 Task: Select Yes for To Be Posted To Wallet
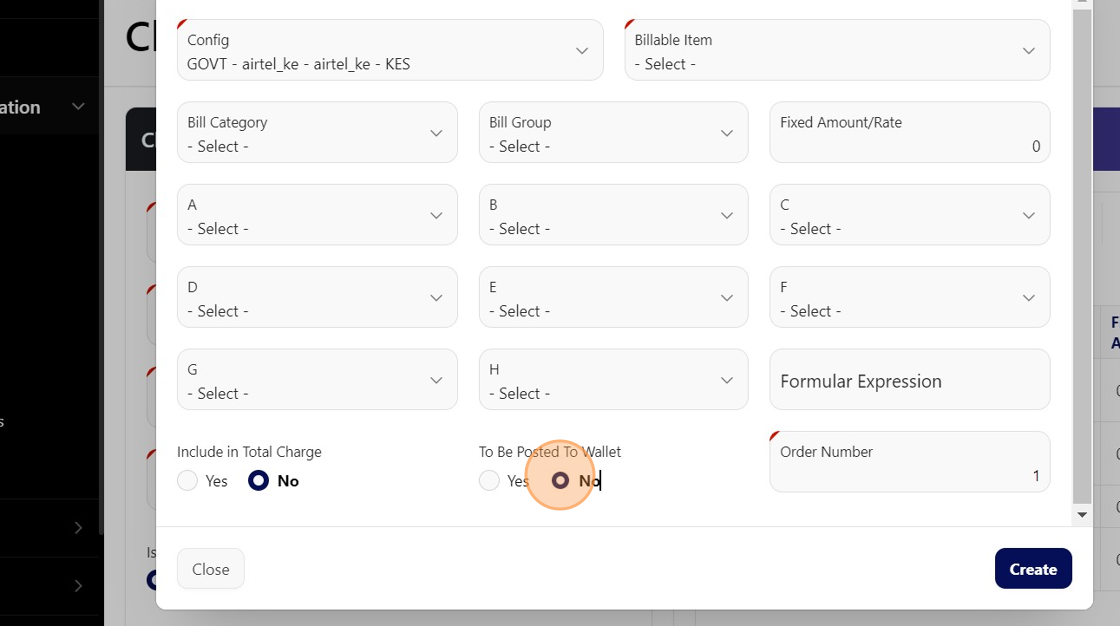[x=489, y=481]
